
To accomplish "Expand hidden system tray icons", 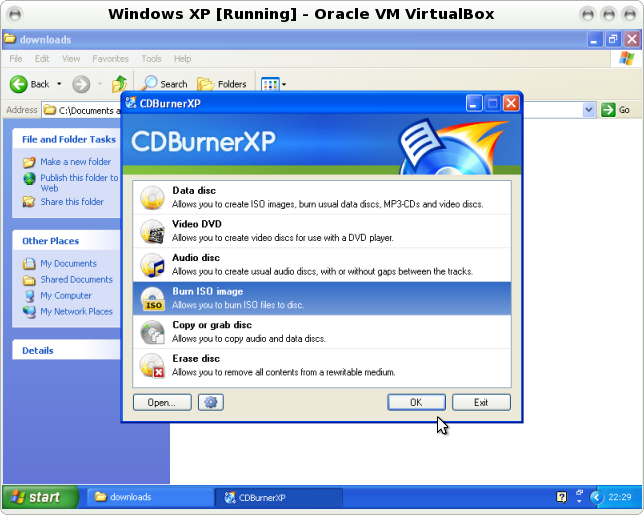I will click(x=596, y=497).
